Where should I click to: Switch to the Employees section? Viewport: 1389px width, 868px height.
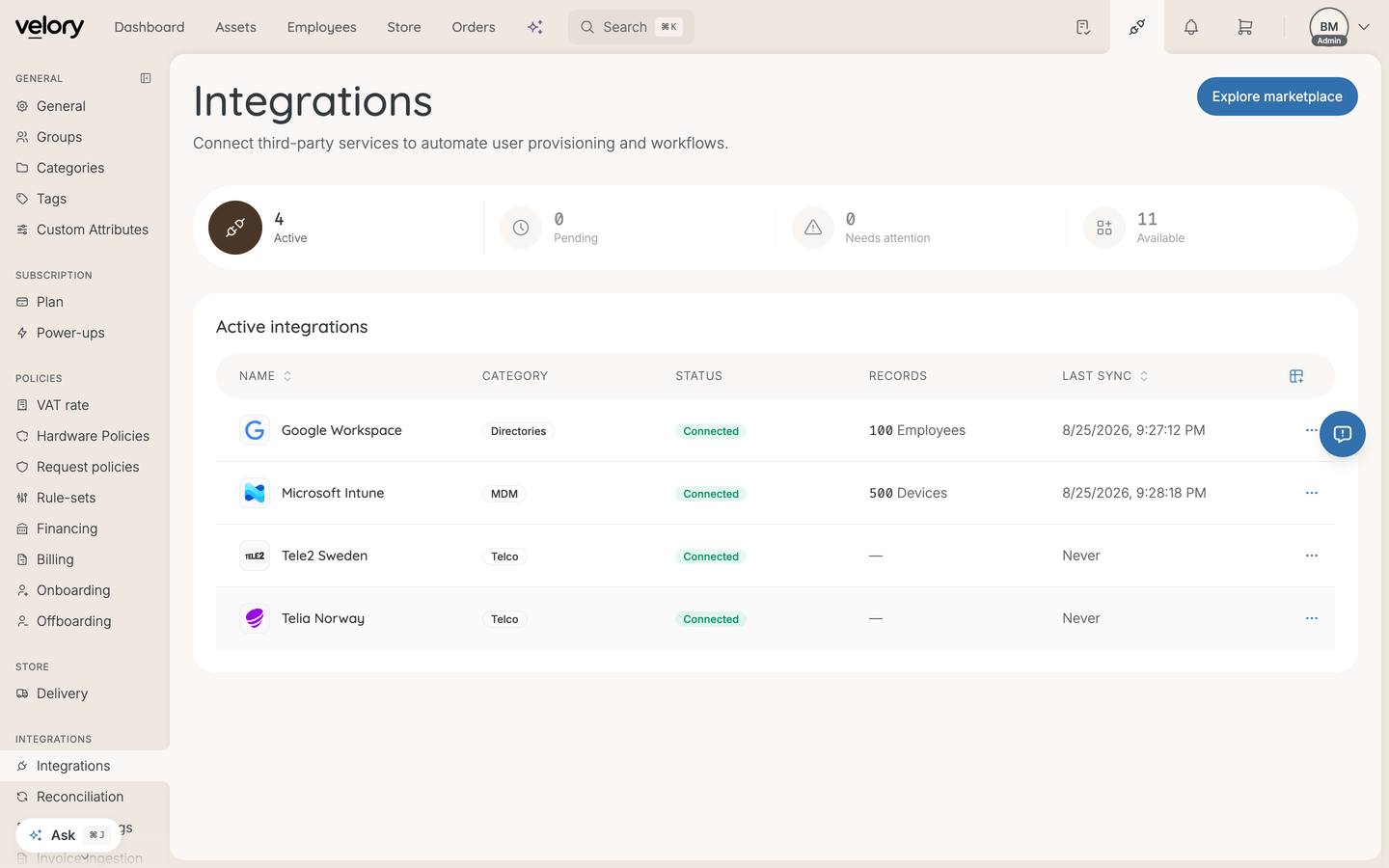point(321,27)
